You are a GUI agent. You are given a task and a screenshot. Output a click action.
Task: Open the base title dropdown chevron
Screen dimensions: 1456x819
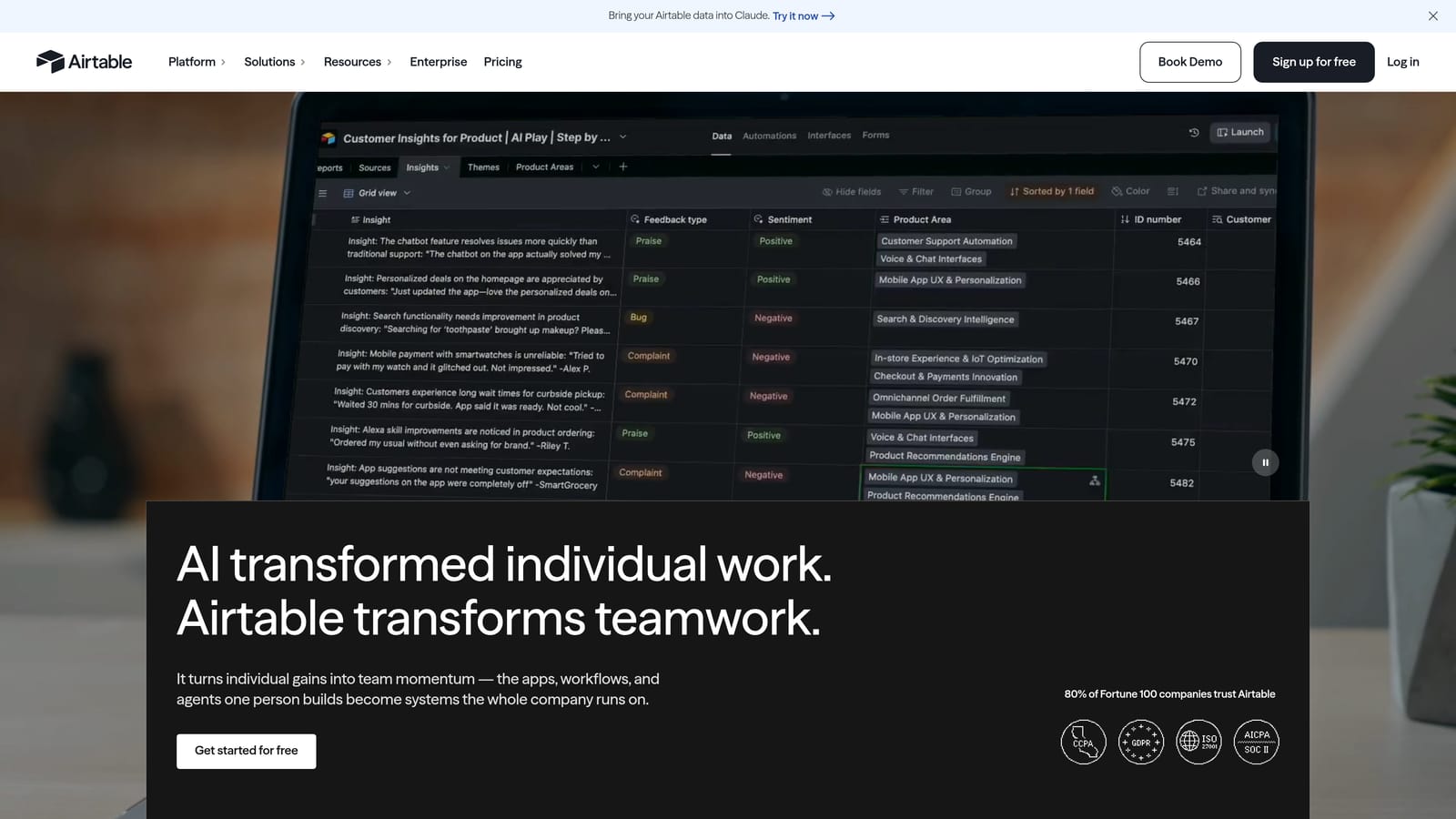[x=623, y=136]
